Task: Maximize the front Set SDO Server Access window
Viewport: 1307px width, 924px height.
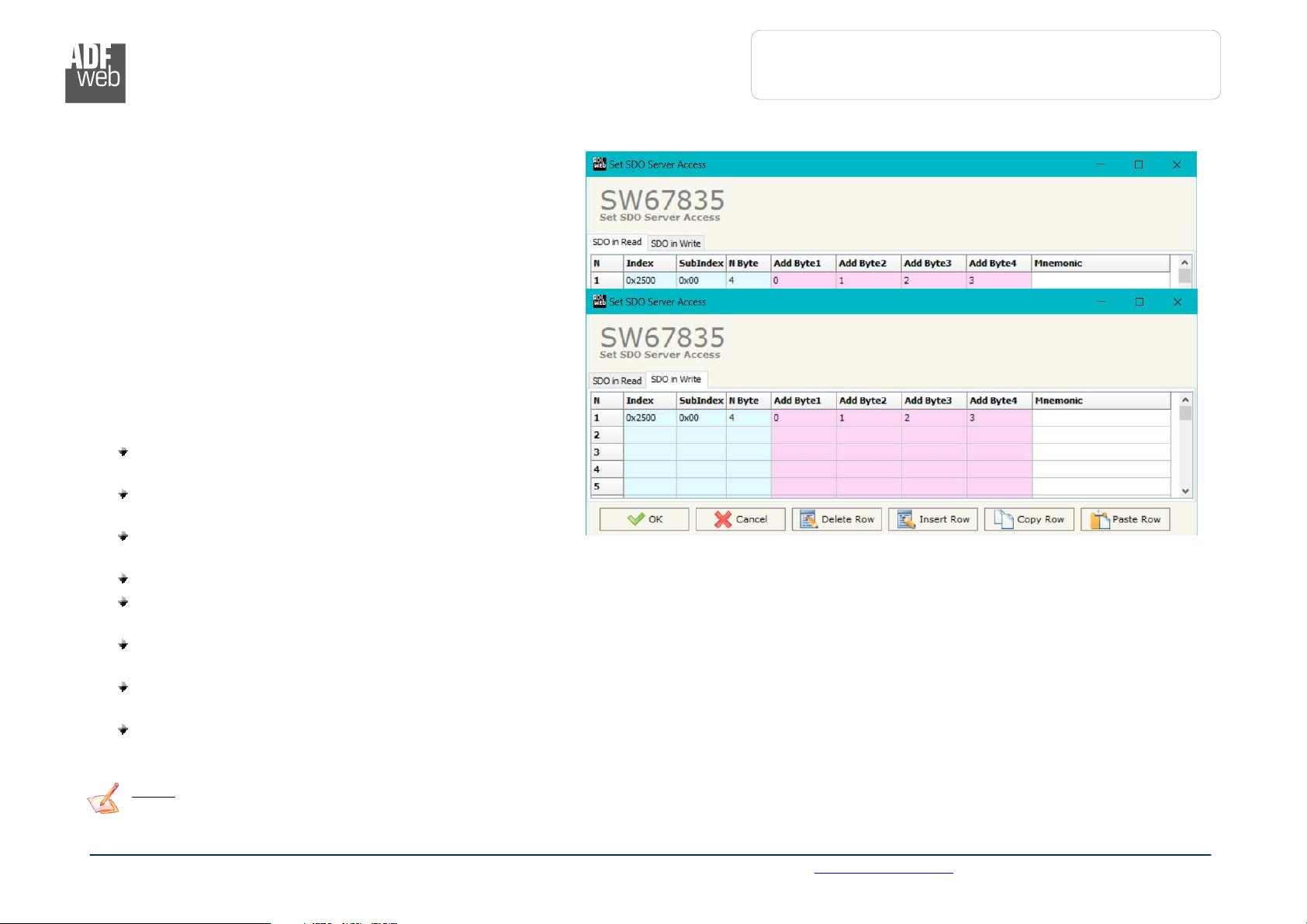Action: click(1139, 302)
